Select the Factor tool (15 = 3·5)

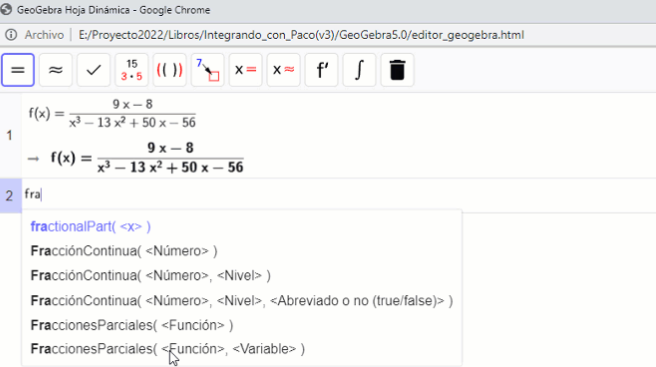[131, 70]
